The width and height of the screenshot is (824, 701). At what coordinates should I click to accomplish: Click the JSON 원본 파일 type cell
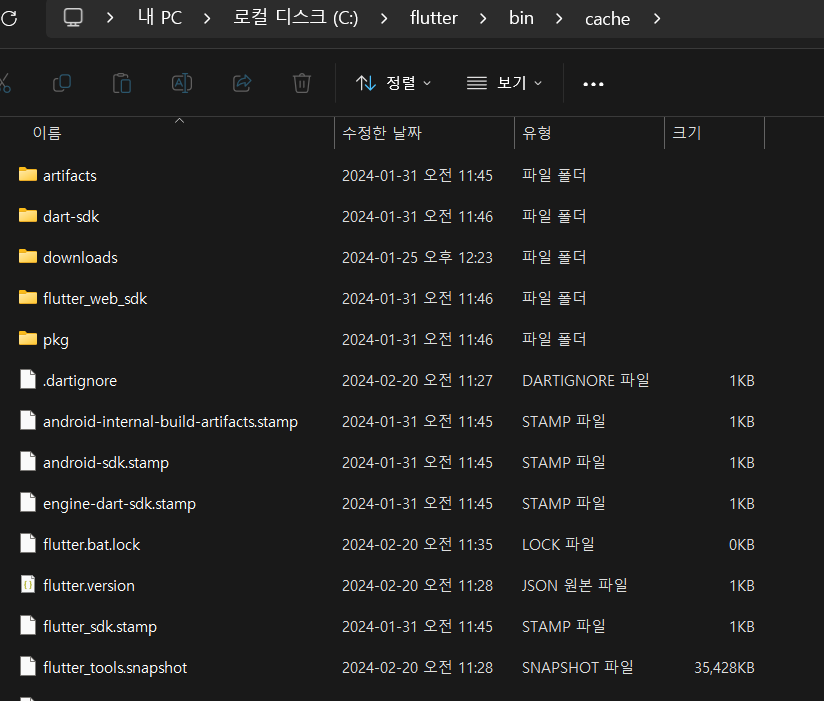coord(575,585)
